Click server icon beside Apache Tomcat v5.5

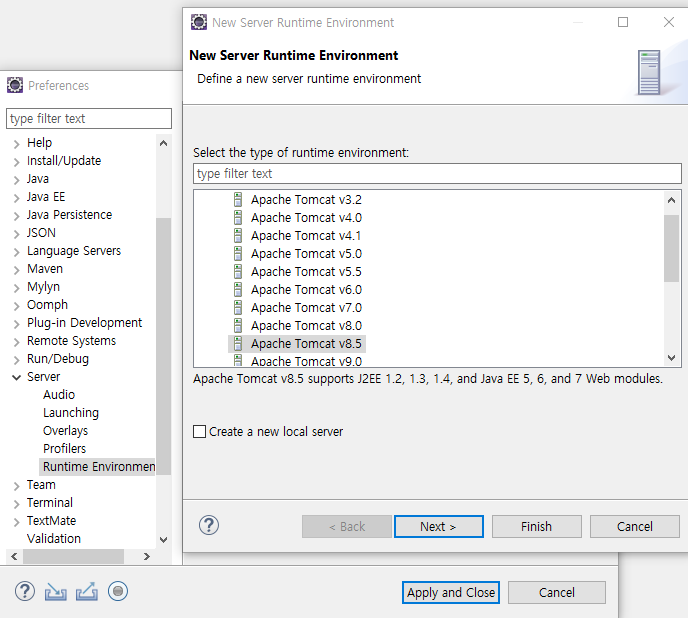[x=238, y=272]
